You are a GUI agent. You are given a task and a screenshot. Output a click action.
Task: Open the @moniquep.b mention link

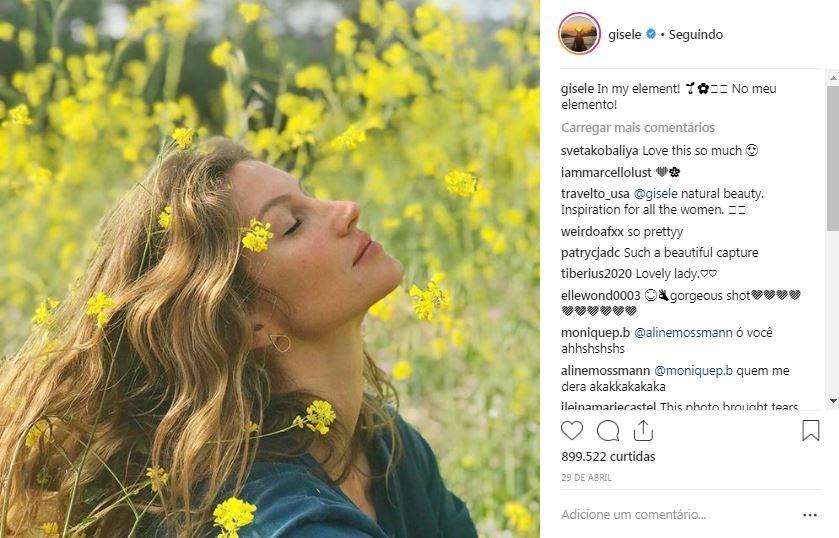tap(694, 371)
